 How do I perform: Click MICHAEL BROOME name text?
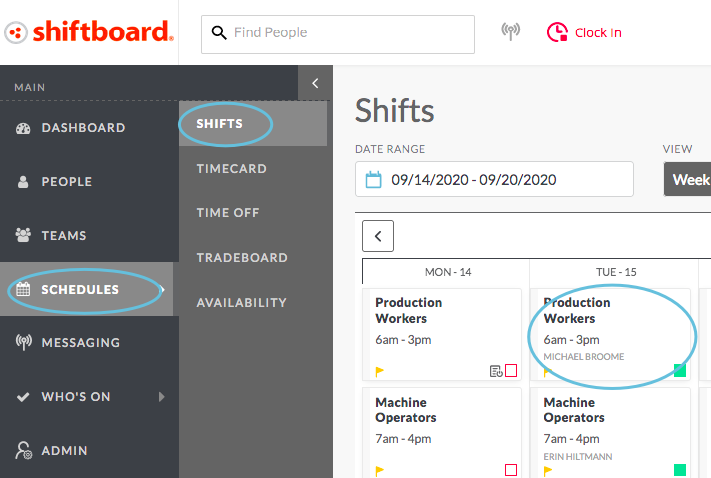coord(584,357)
